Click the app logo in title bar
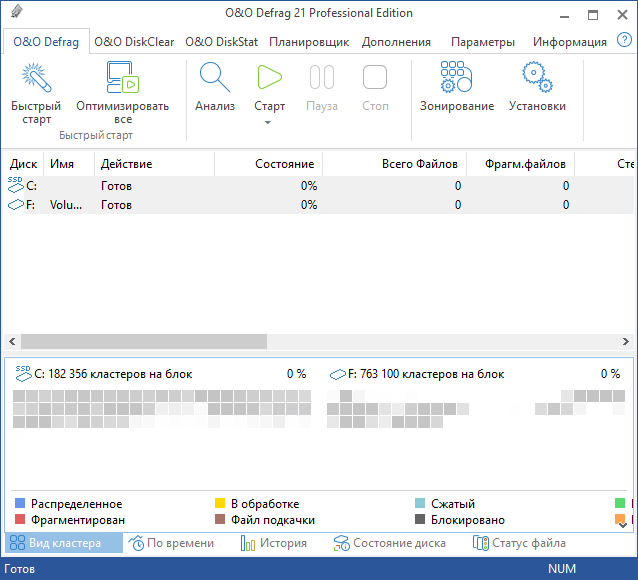This screenshot has height=580, width=638. click(x=17, y=12)
